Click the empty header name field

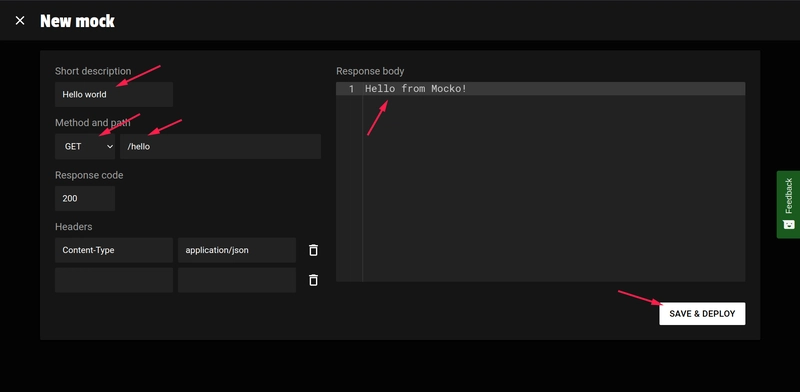click(114, 280)
